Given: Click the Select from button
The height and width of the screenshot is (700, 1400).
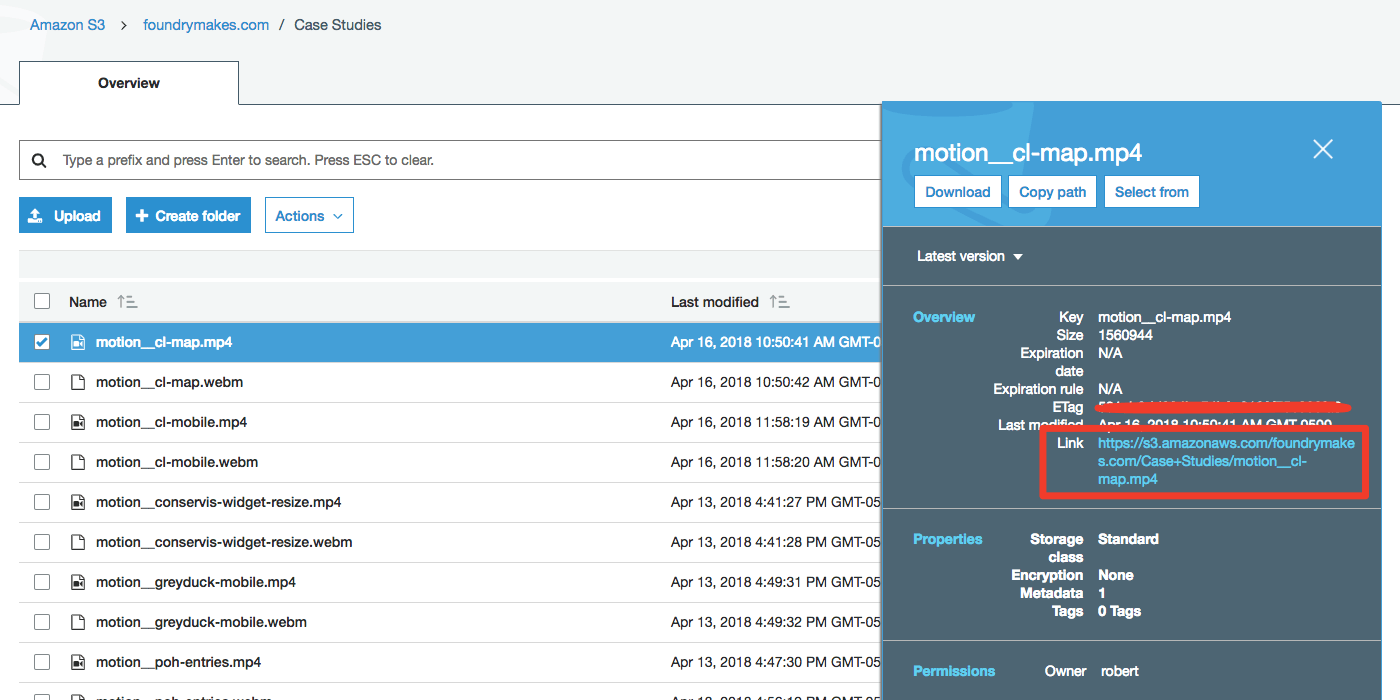Looking at the screenshot, I should (1152, 192).
